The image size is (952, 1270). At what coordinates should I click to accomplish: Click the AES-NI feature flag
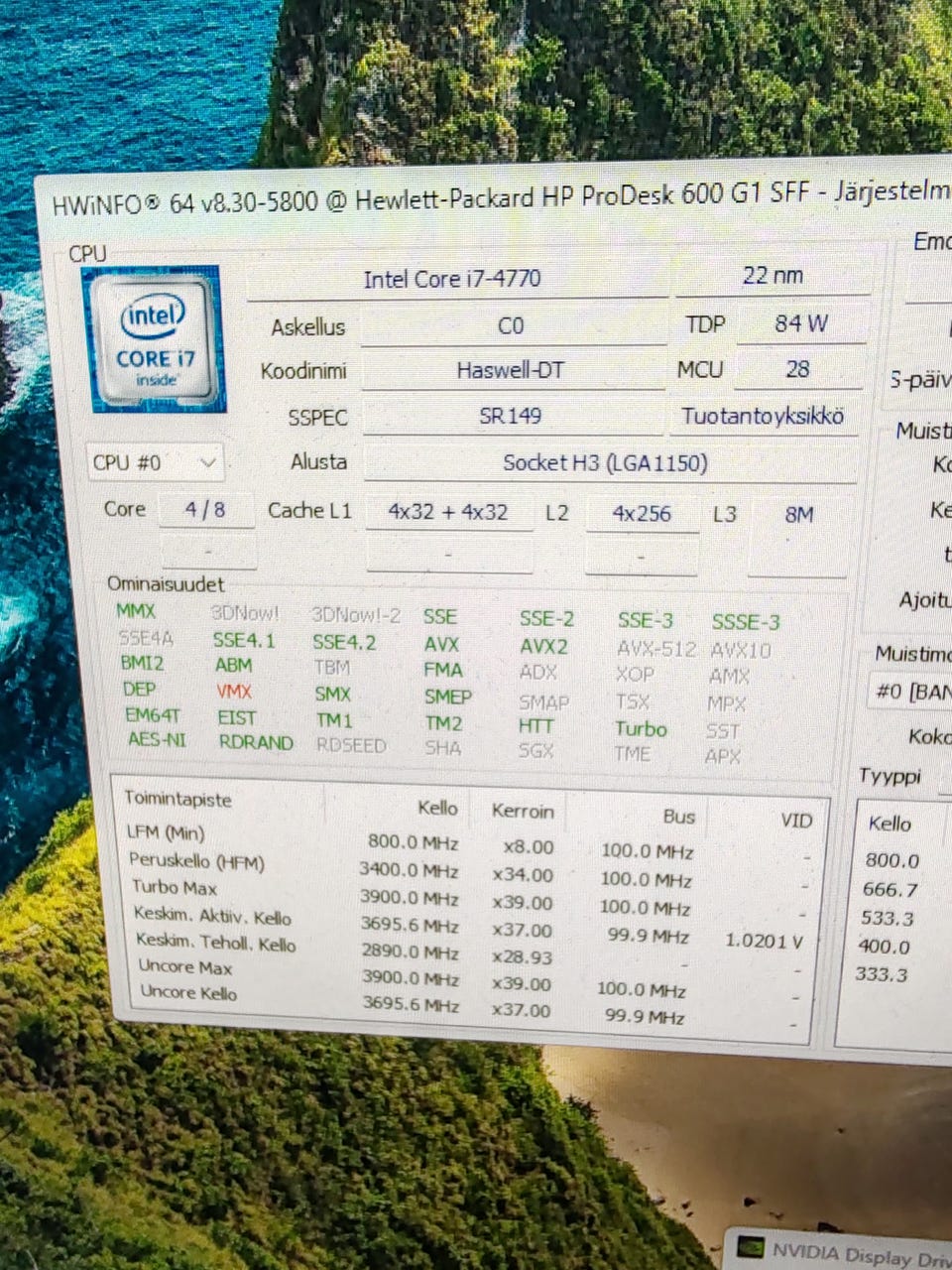click(157, 739)
